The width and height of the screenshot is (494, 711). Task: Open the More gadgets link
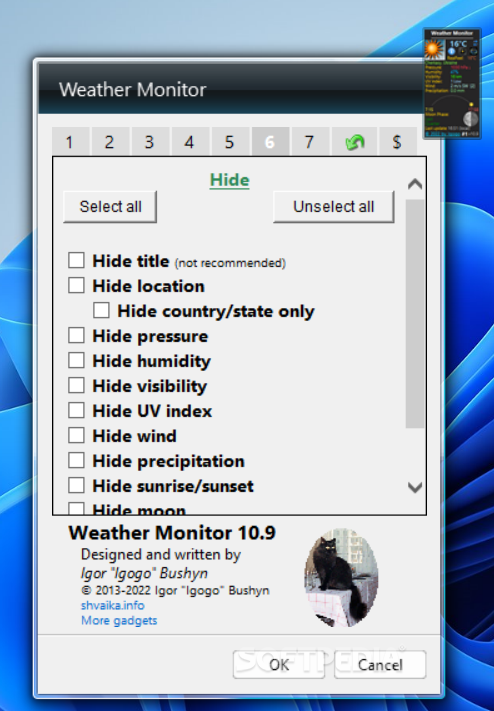[119, 620]
